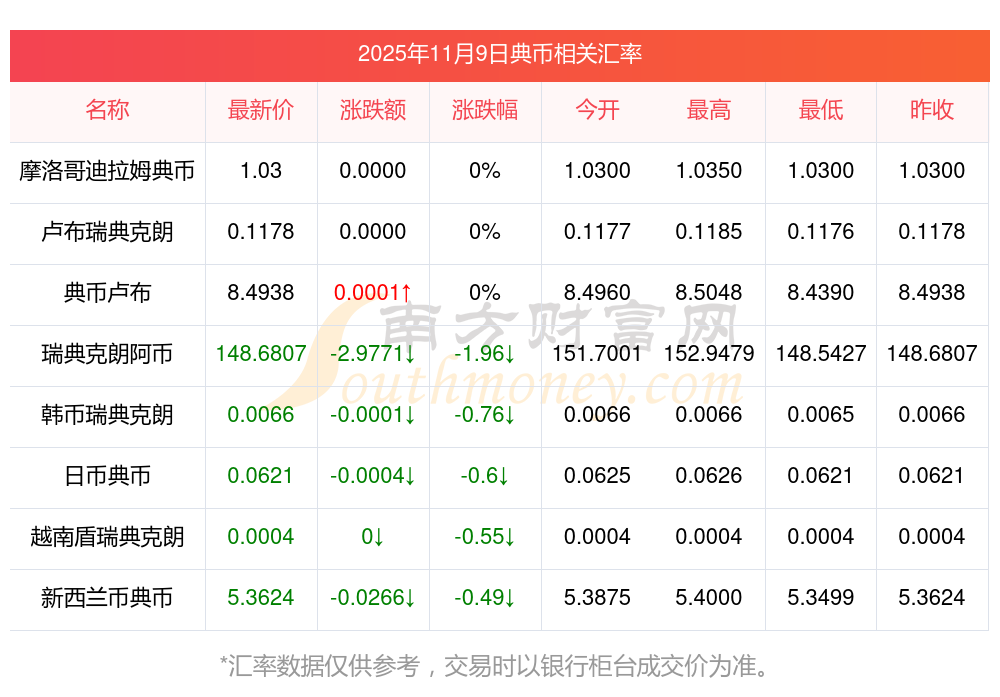Viewport: 1000px width, 697px height.
Task: Click the row name 瑞典克朗阿币
Action: coord(107,354)
